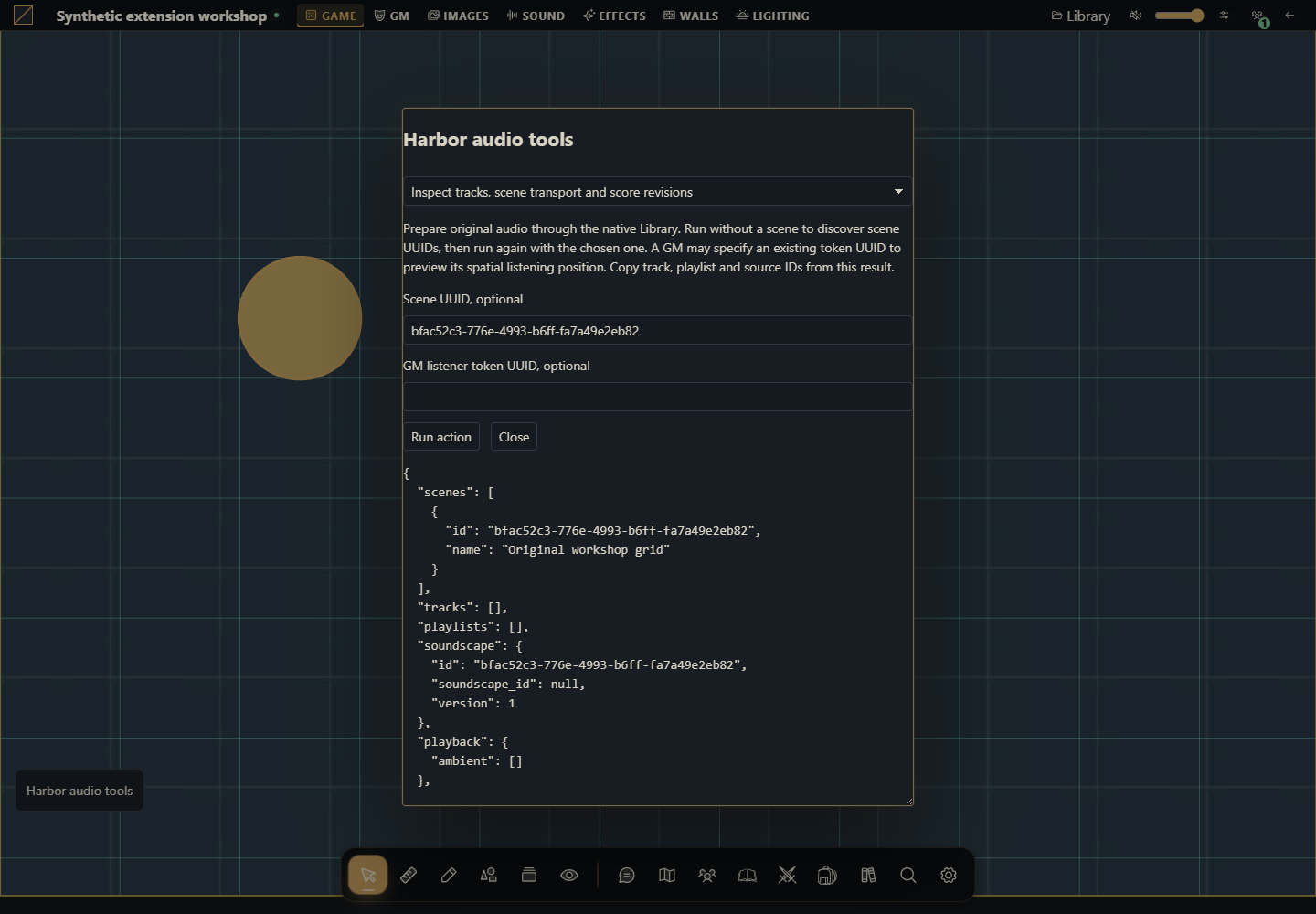Click the "soundscape_id": null line
This screenshot has height=914, width=1316.
coord(508,684)
